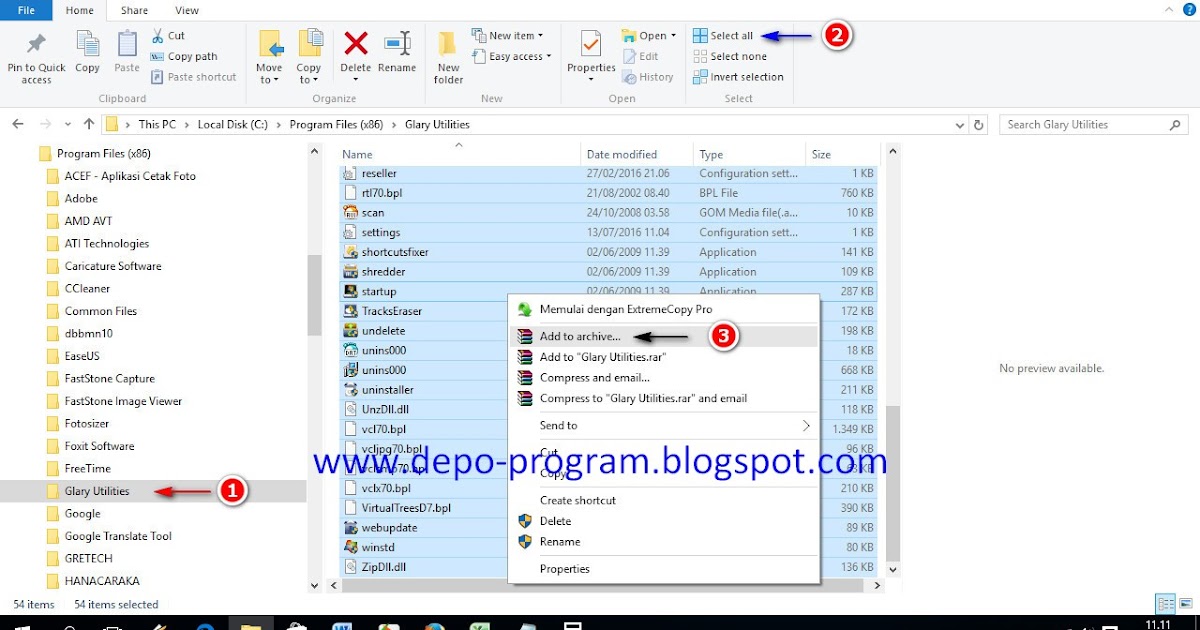Click Select none in the ribbon
The image size is (1200, 630).
[x=730, y=56]
